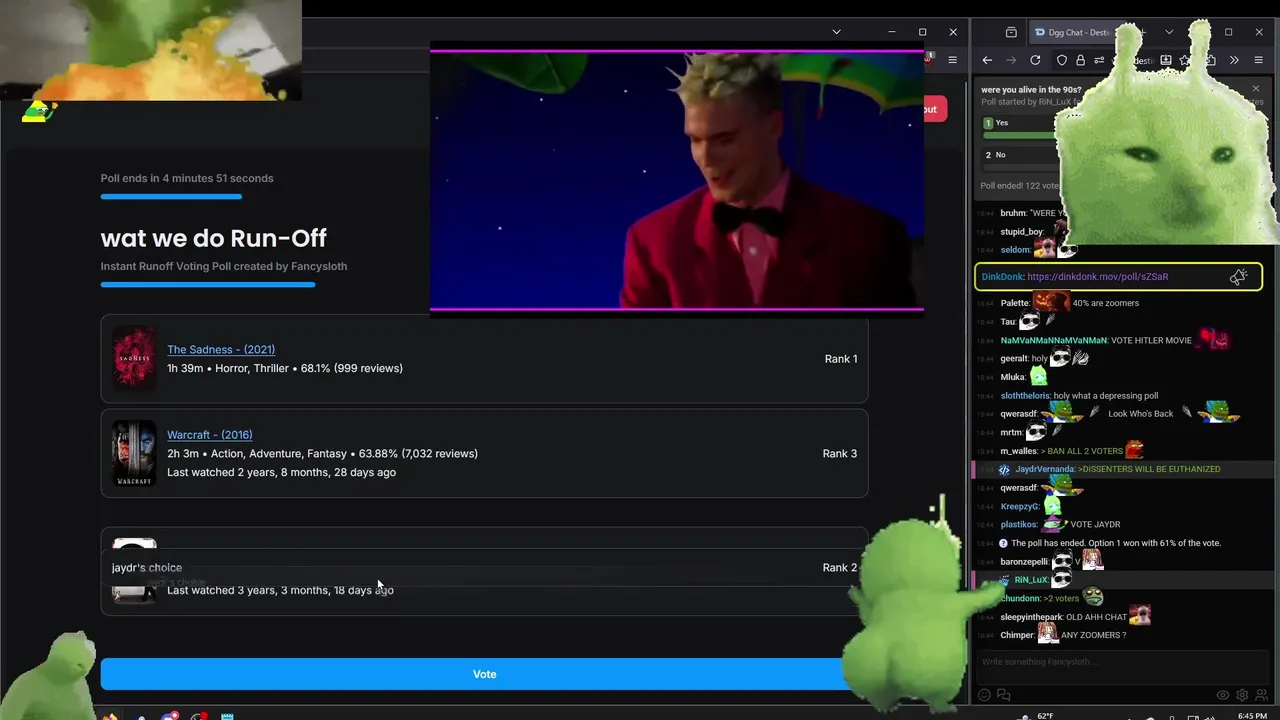List all tabs in chat browser
1280x720 pixels.
pos(1169,32)
